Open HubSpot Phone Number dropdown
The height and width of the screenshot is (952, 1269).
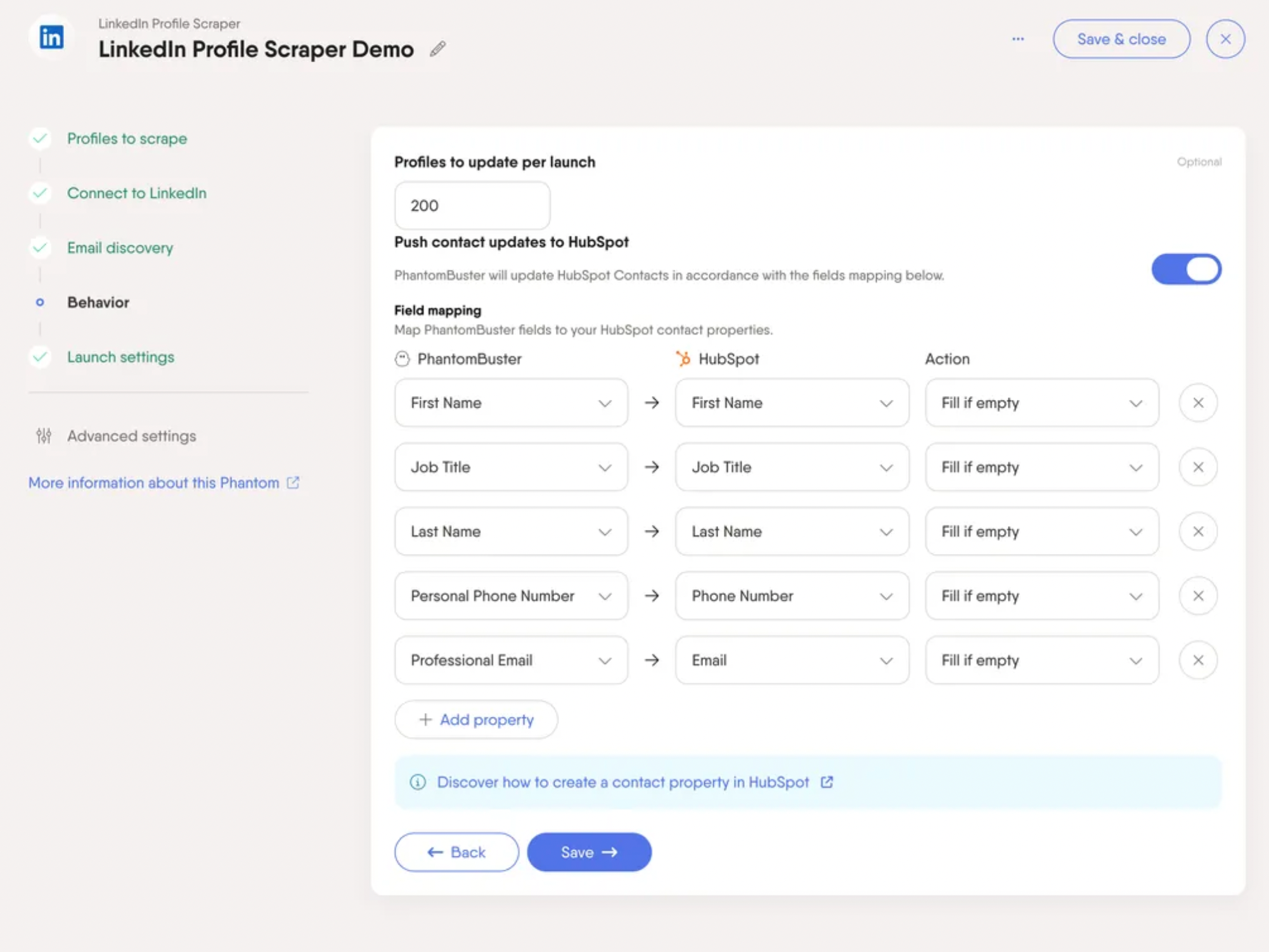click(x=792, y=596)
